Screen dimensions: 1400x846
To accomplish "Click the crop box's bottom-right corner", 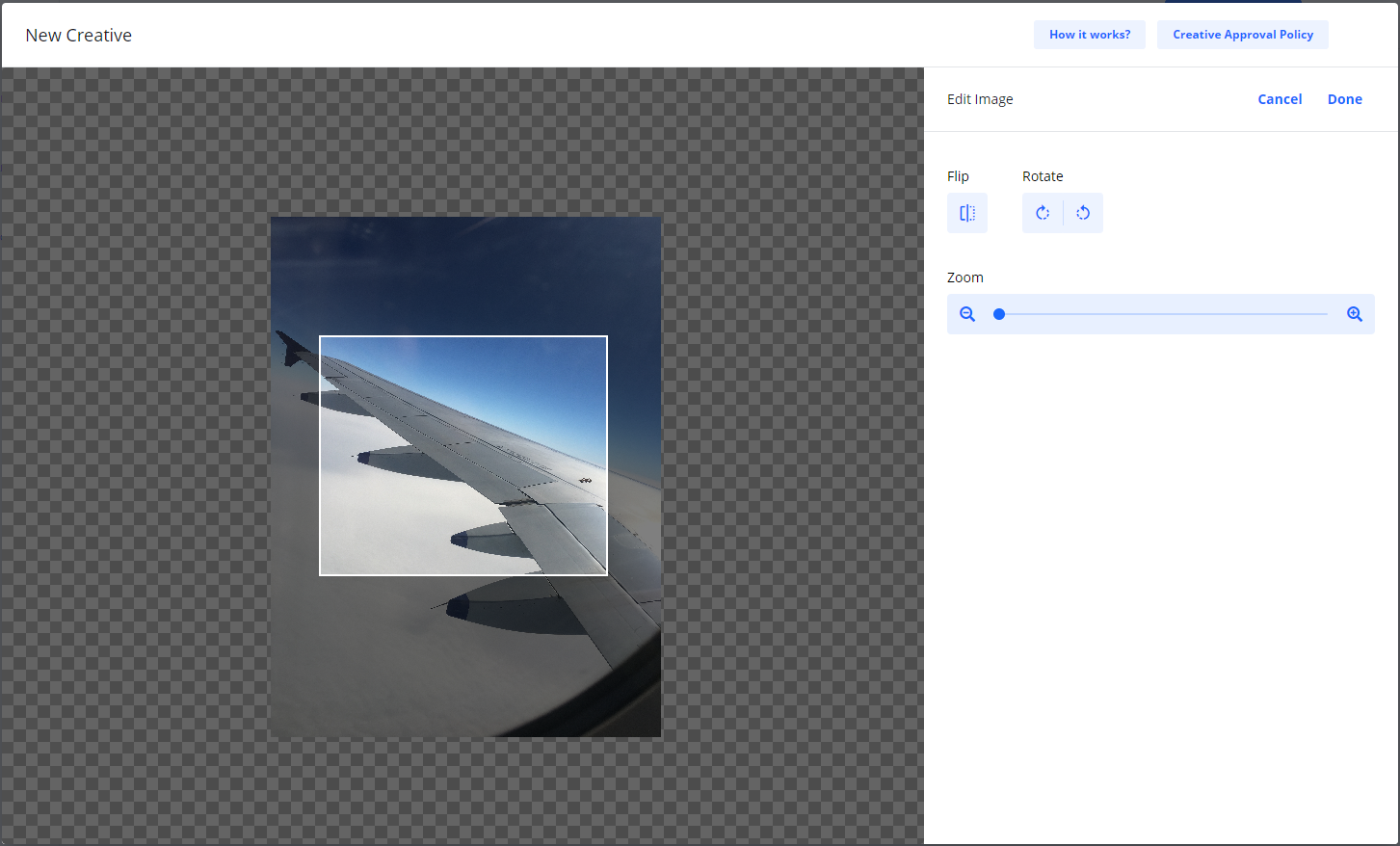I will (x=607, y=575).
